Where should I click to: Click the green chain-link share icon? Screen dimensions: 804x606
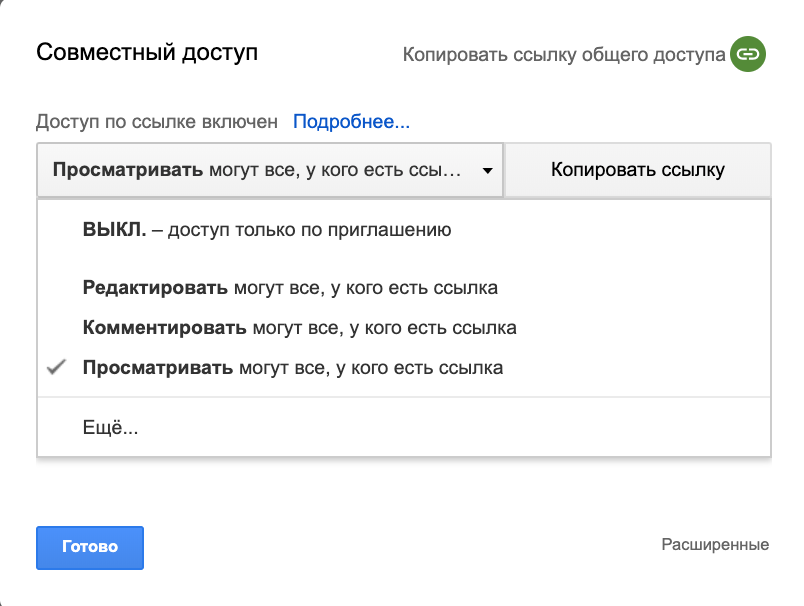click(x=748, y=54)
